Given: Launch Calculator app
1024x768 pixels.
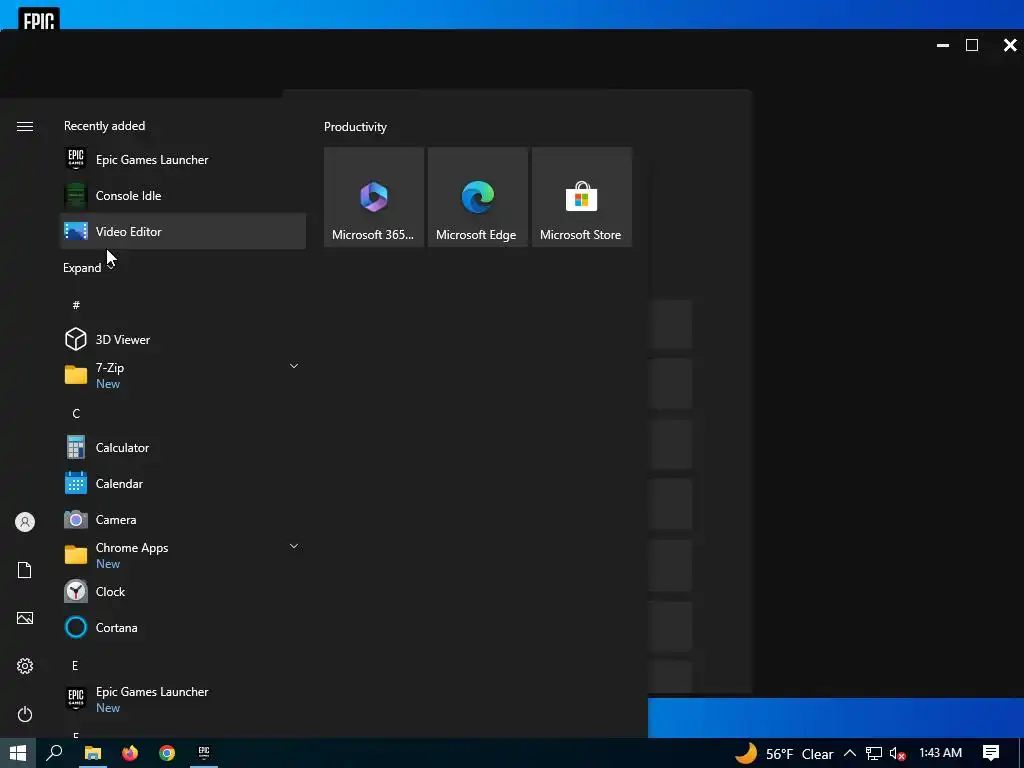Looking at the screenshot, I should (x=183, y=447).
